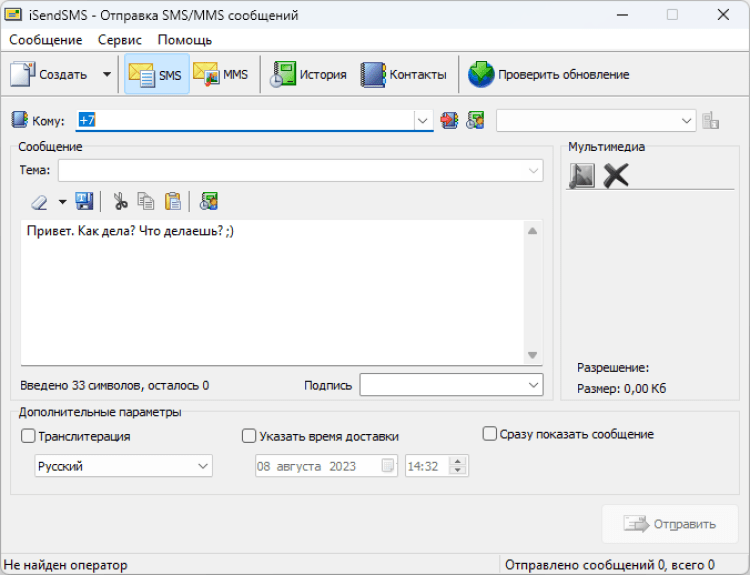Open the История message history
Screen dimensions: 750x575
pos(308,74)
